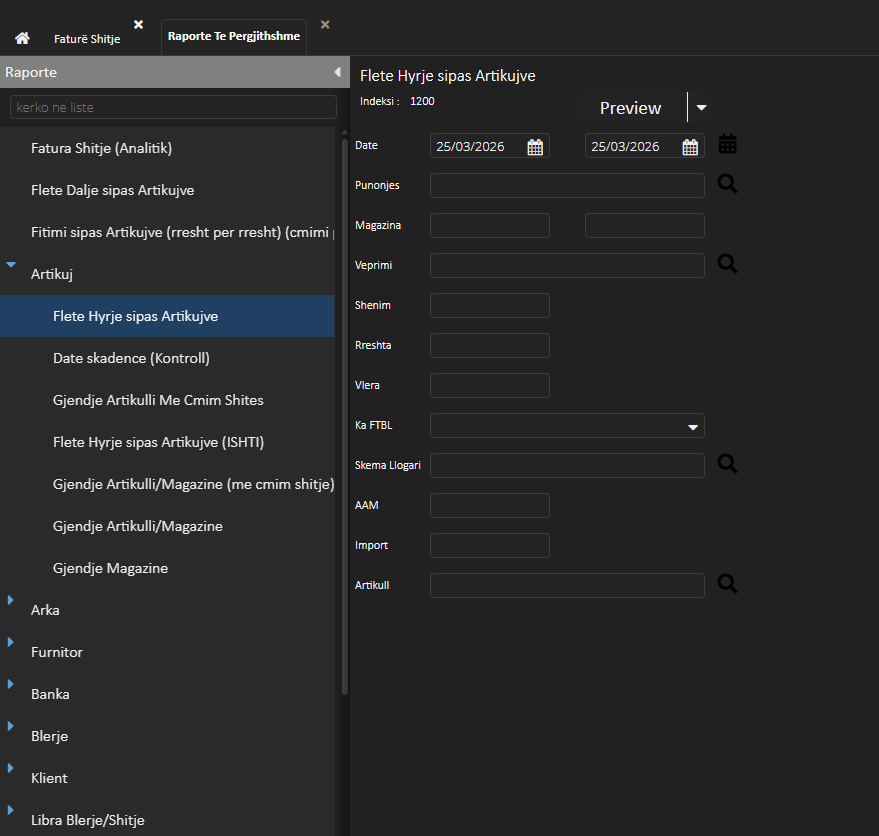Select Gjendje Magazine report

110,568
